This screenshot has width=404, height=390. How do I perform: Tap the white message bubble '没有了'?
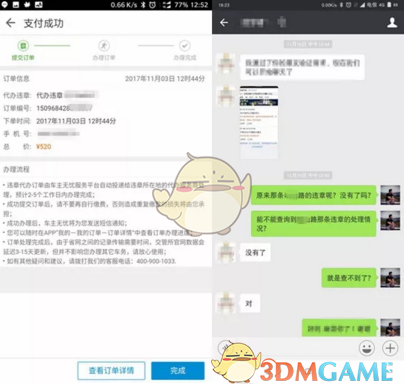tap(255, 252)
